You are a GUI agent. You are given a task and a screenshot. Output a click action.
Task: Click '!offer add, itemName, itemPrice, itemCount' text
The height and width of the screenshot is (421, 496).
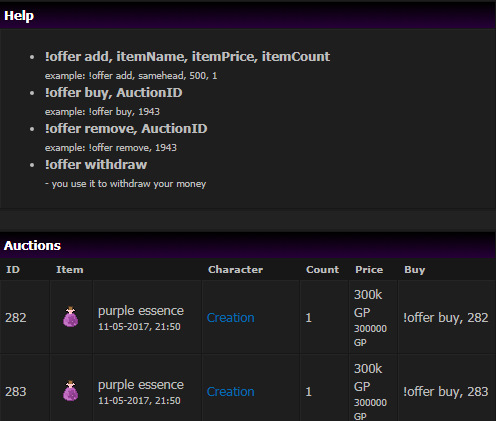[187, 57]
